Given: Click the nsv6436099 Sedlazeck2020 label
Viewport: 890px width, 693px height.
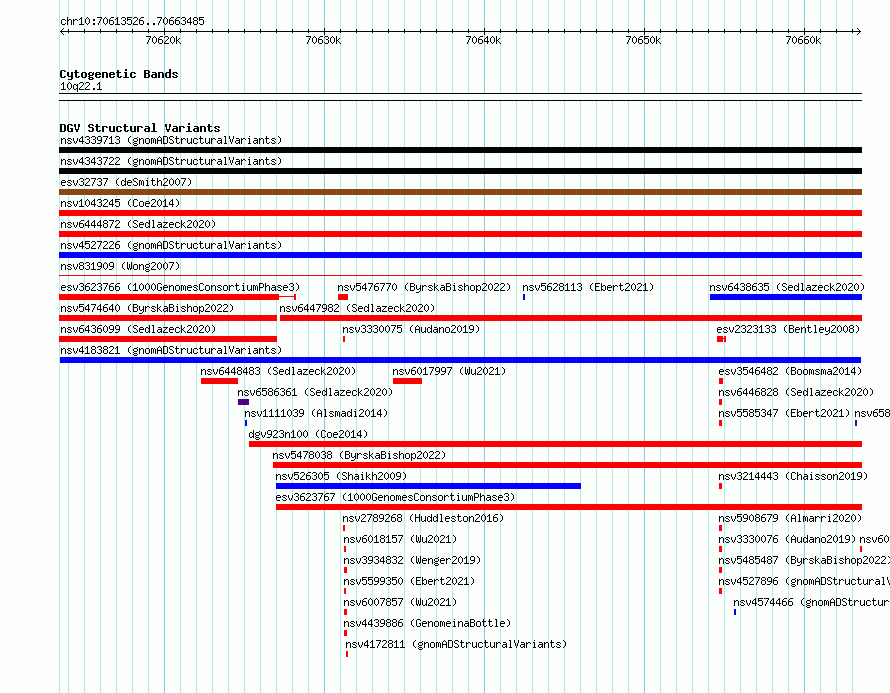Looking at the screenshot, I should pos(138,329).
